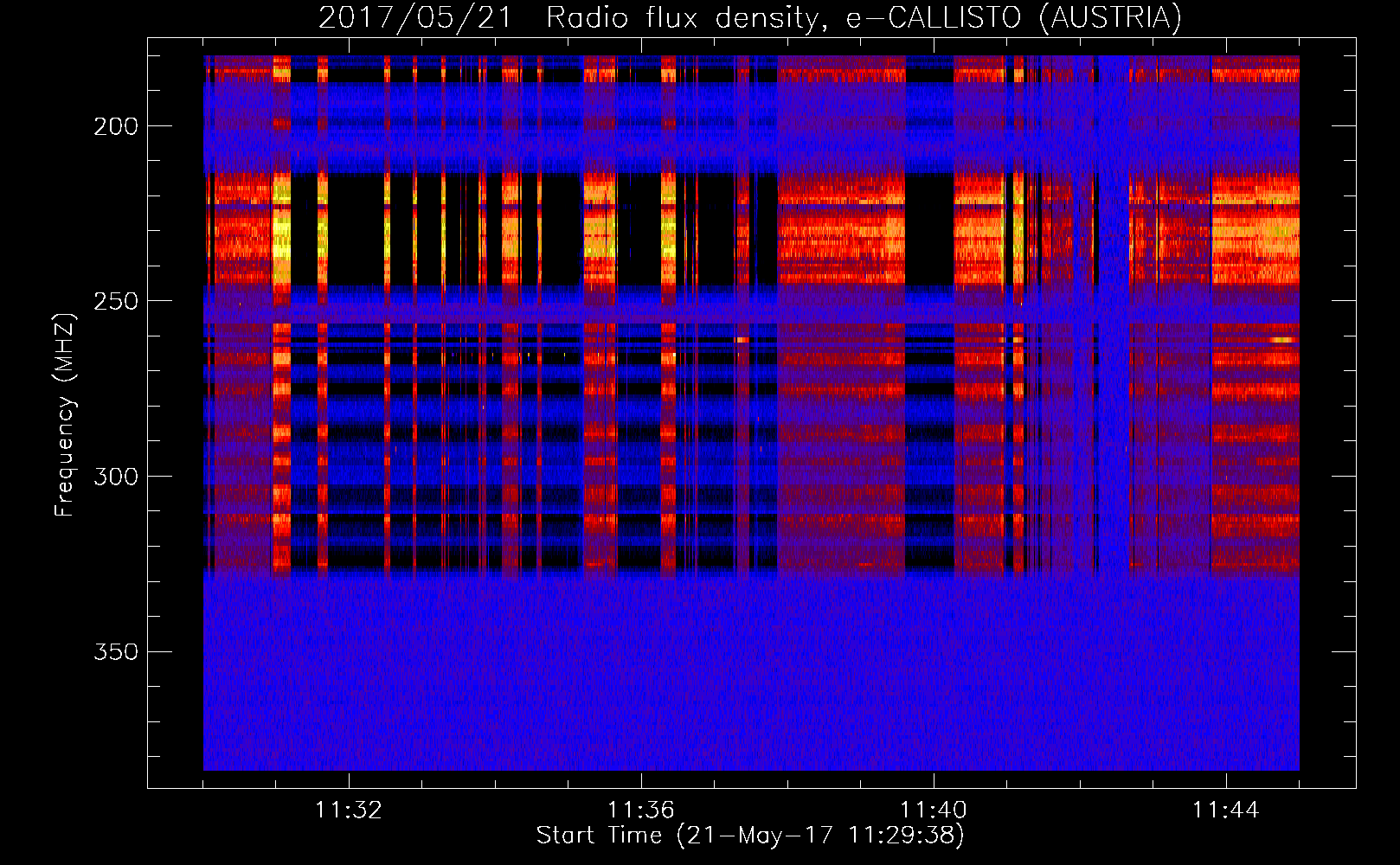The image size is (1400, 865).
Task: Click the 'Frequency (MHZ)' axis label
Action: [65, 414]
